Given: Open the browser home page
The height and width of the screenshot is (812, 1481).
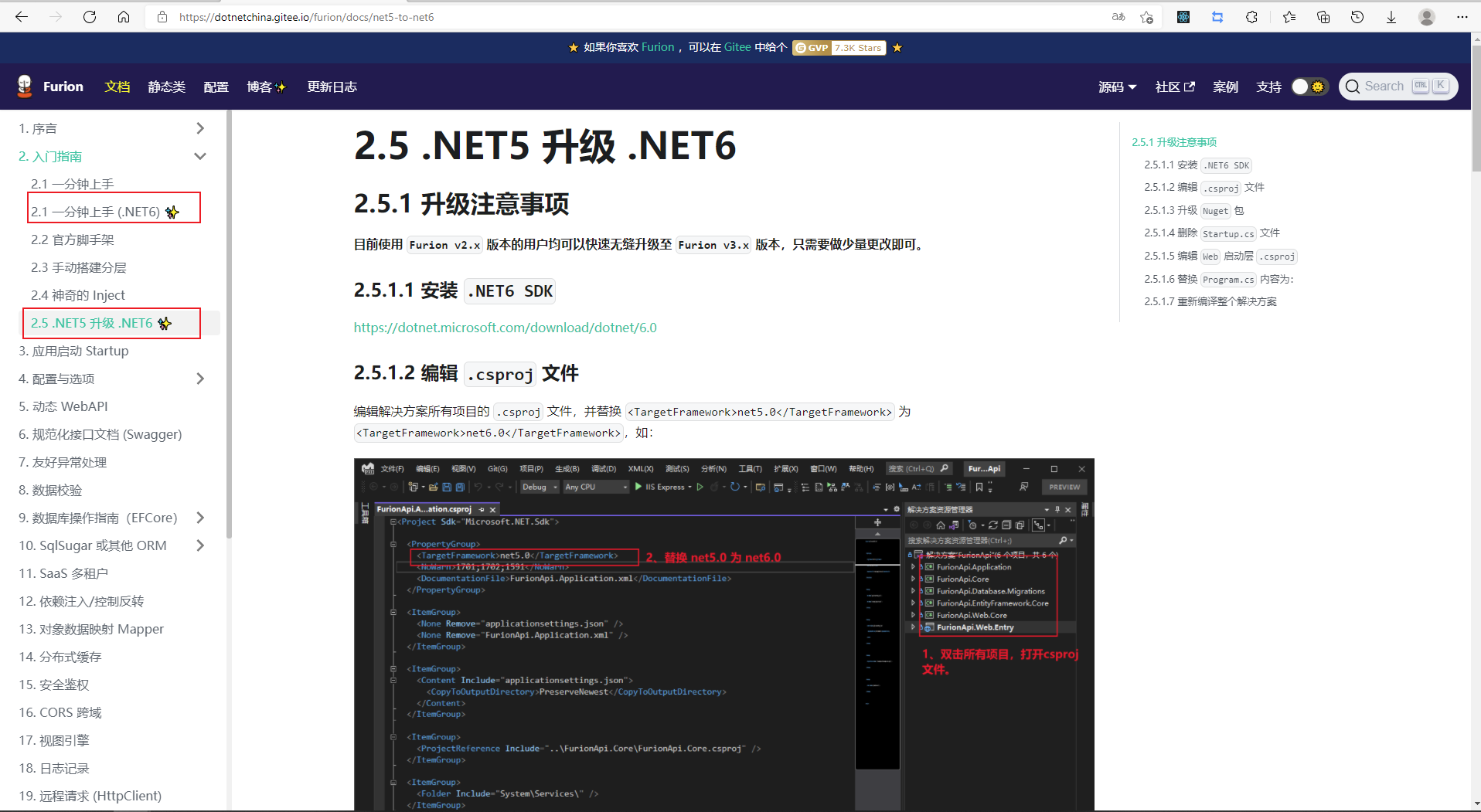Looking at the screenshot, I should click(124, 17).
